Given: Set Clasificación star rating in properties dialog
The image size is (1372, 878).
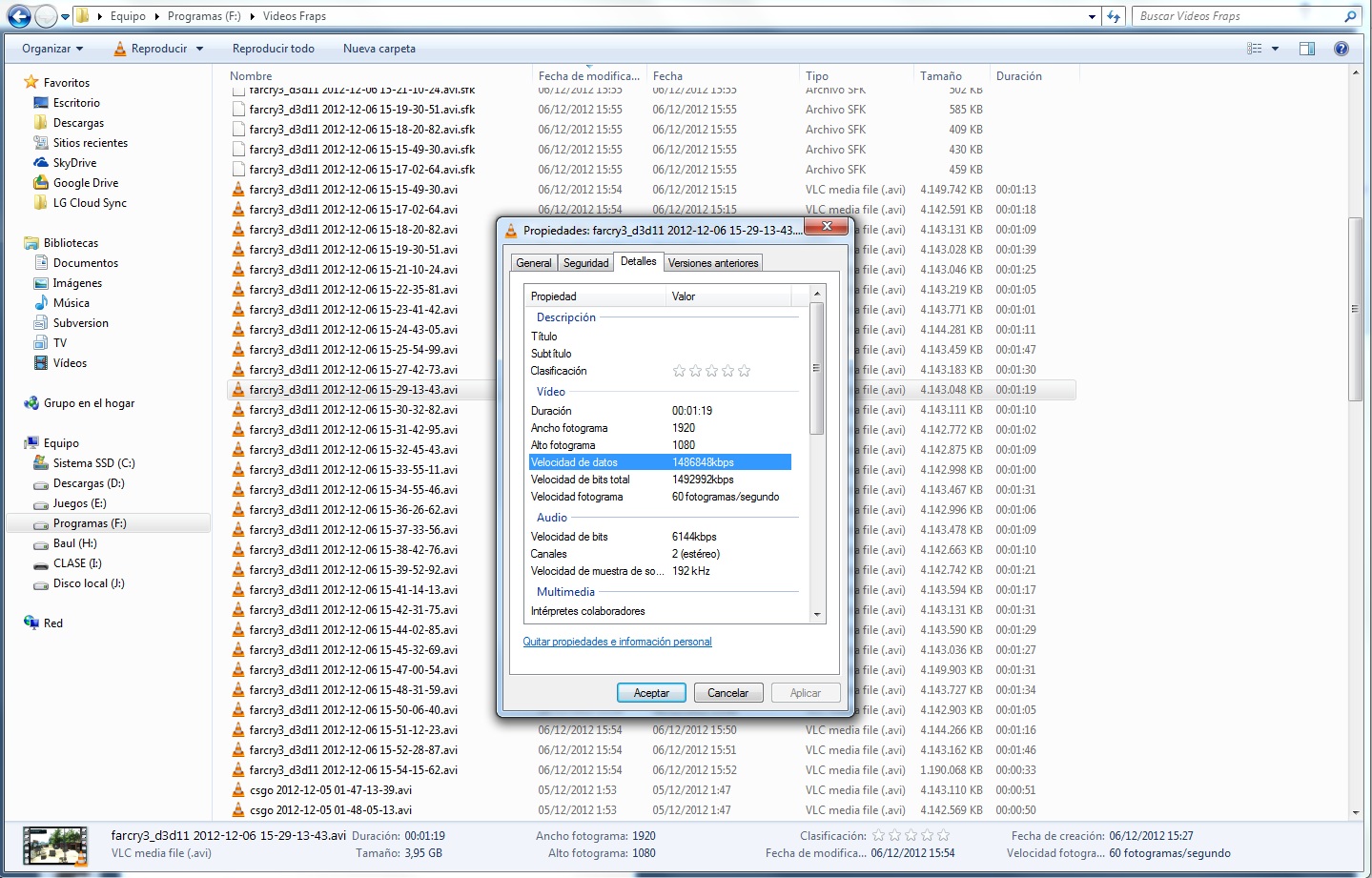Looking at the screenshot, I should 711,371.
